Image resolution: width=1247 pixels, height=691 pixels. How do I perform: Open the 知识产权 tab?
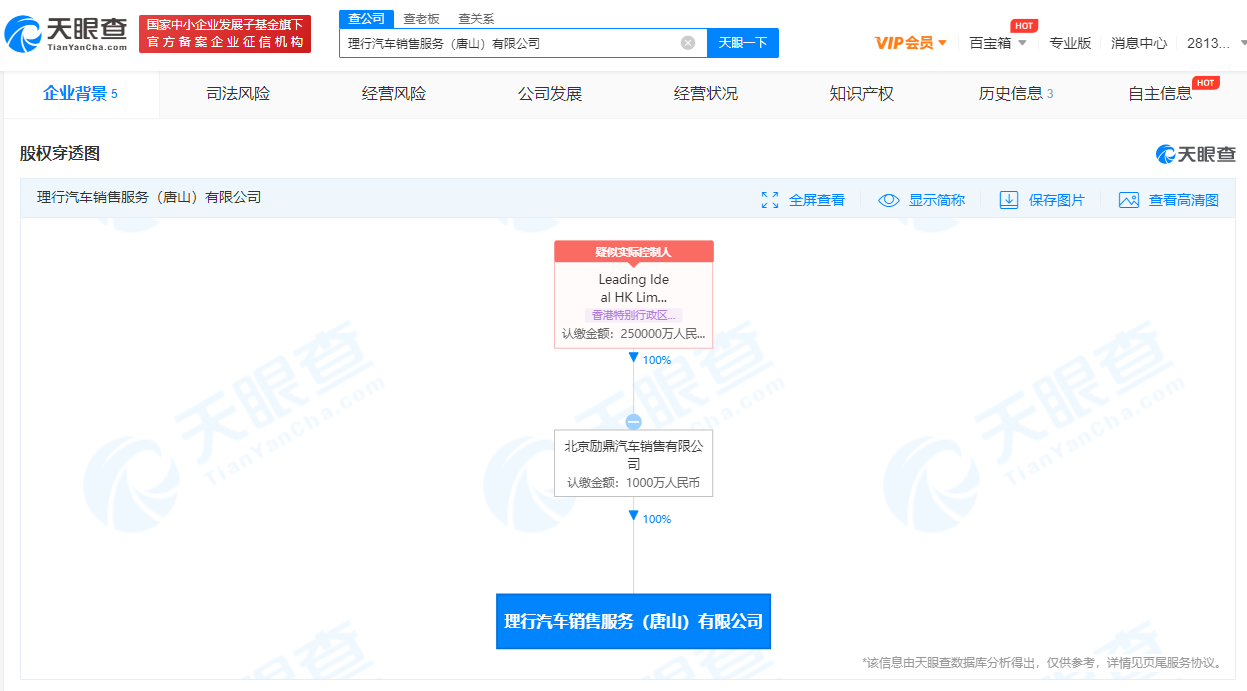click(861, 94)
